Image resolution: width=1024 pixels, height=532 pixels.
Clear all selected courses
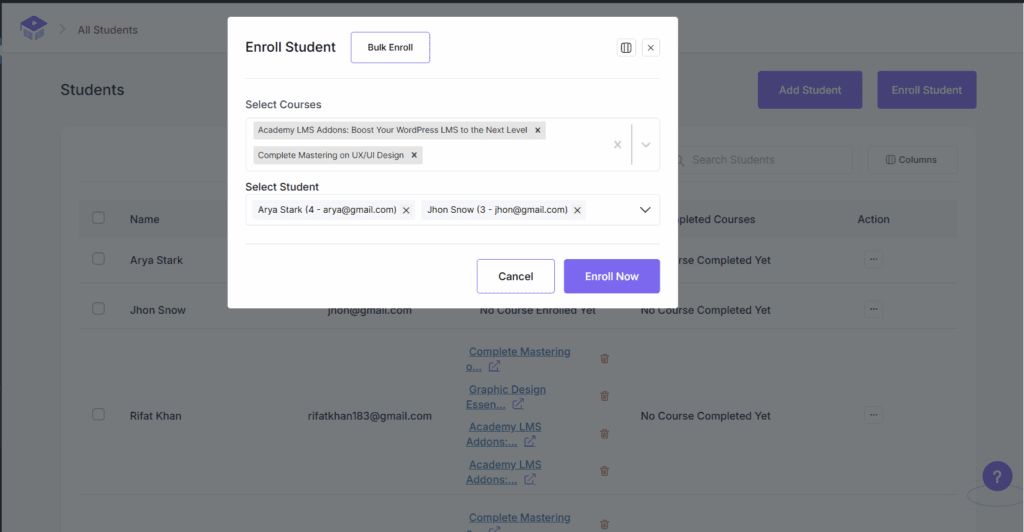click(x=617, y=144)
